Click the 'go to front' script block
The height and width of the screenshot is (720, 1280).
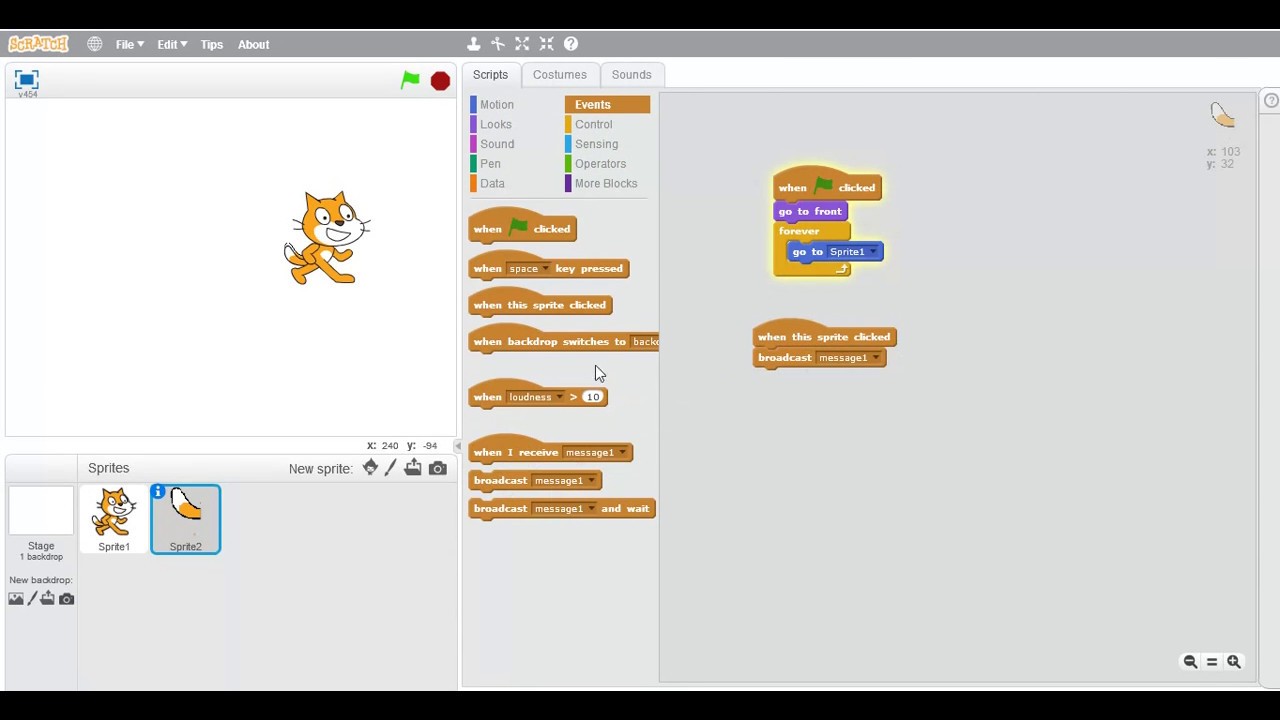[x=810, y=211]
